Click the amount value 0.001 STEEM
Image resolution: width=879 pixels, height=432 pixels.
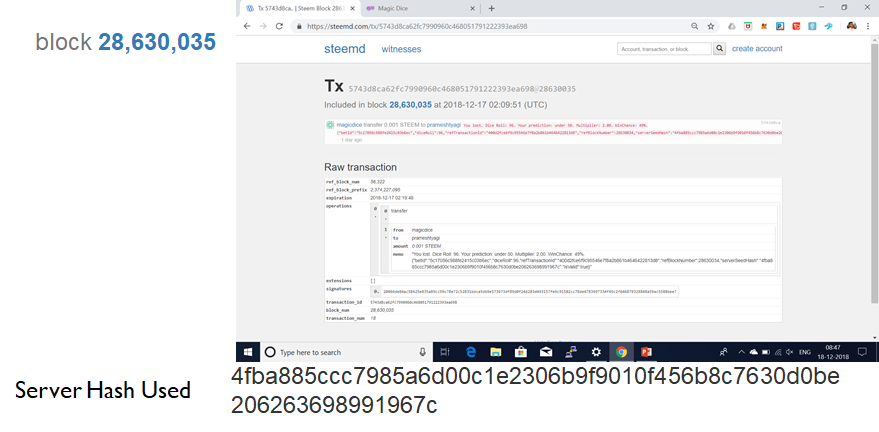pos(427,246)
